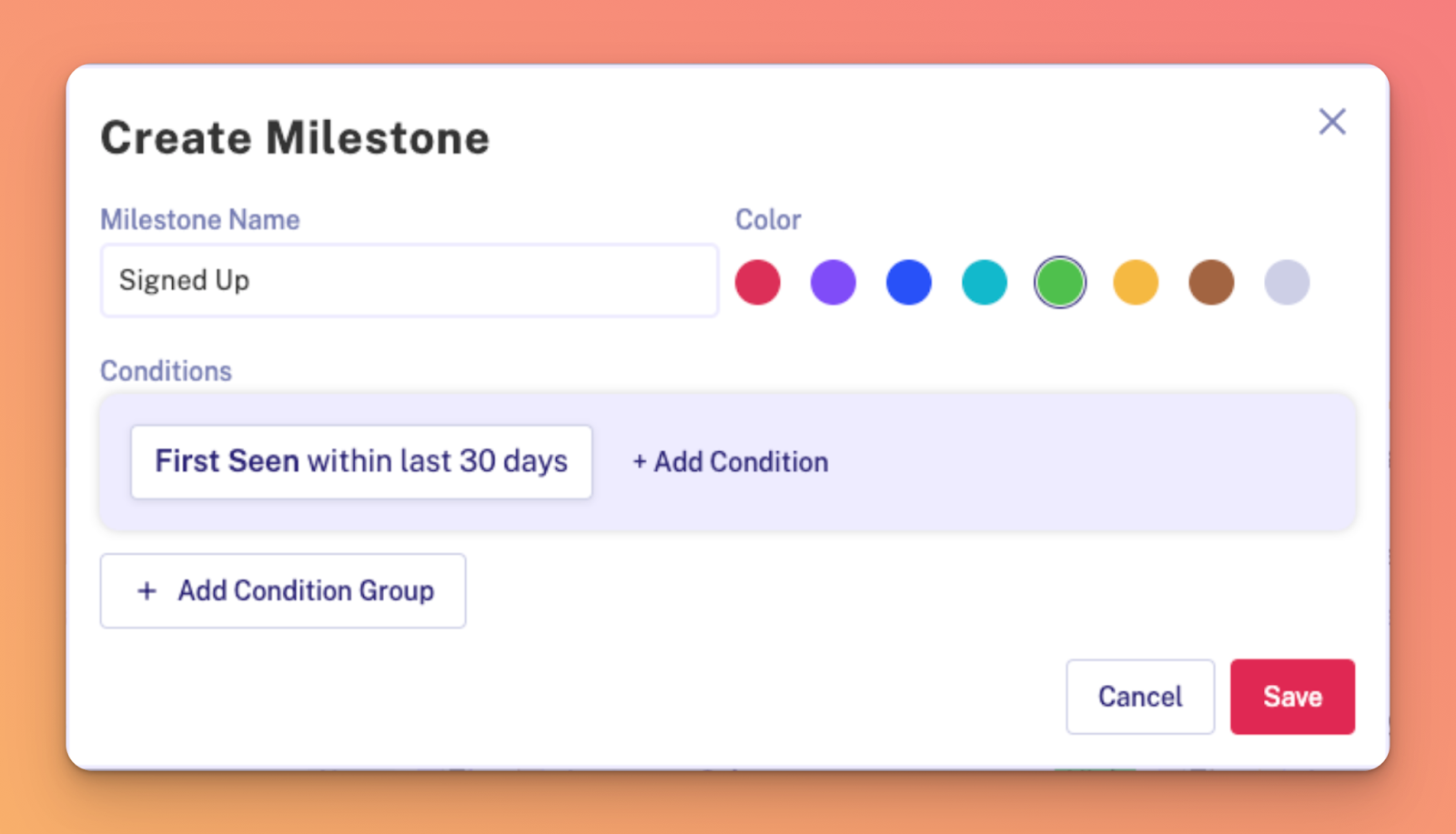Click the selected green color swatch

(1060, 282)
